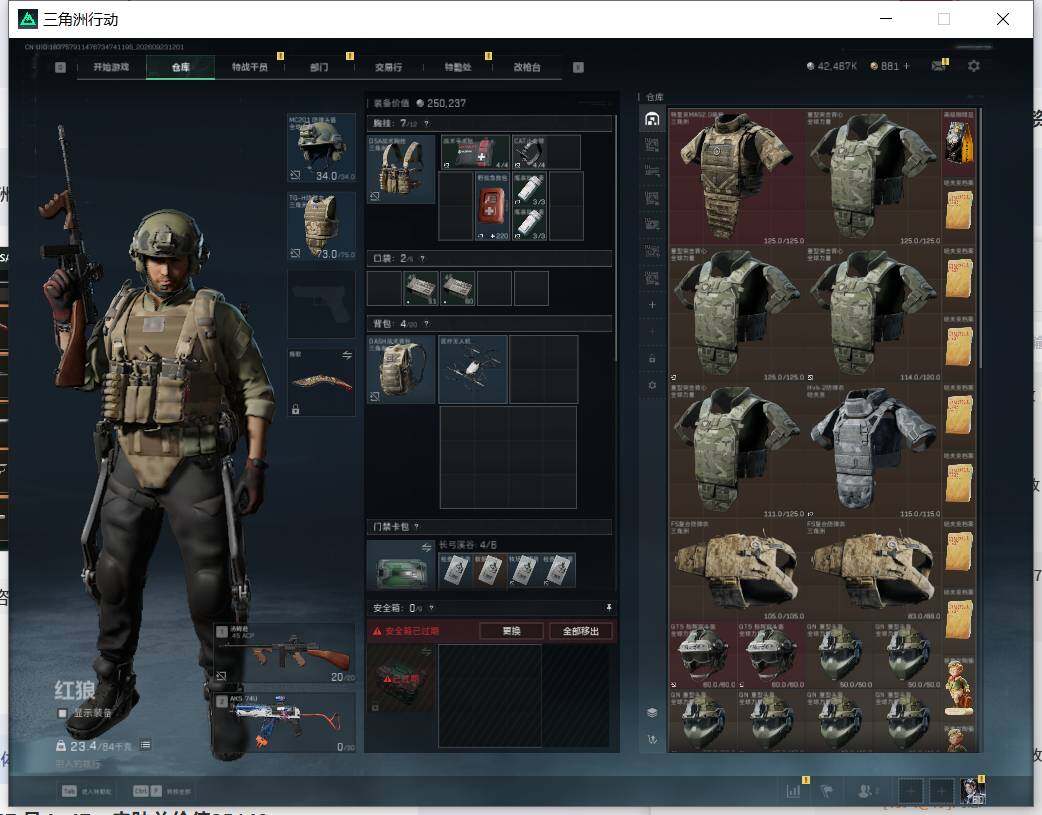Viewport: 1042px width, 815px height.
Task: Click the pin icon on 安全箱 header
Action: tap(608, 608)
